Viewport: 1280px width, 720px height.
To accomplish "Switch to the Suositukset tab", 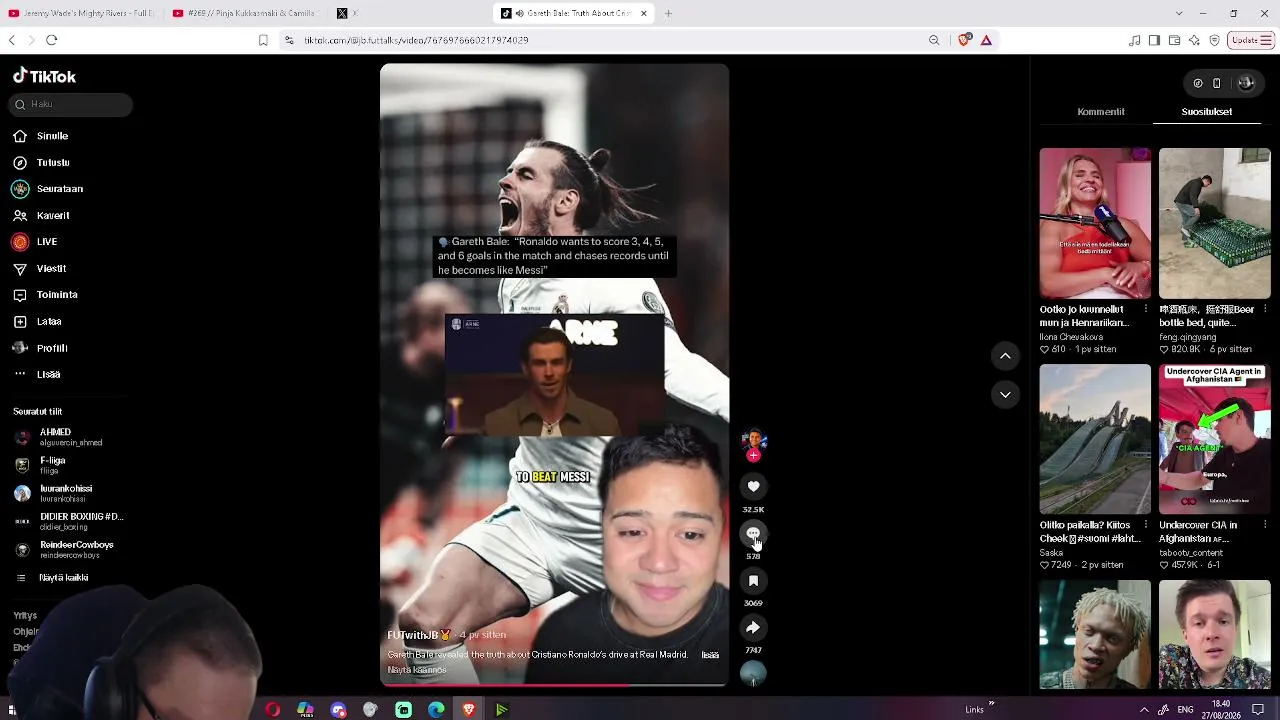I will [1207, 112].
